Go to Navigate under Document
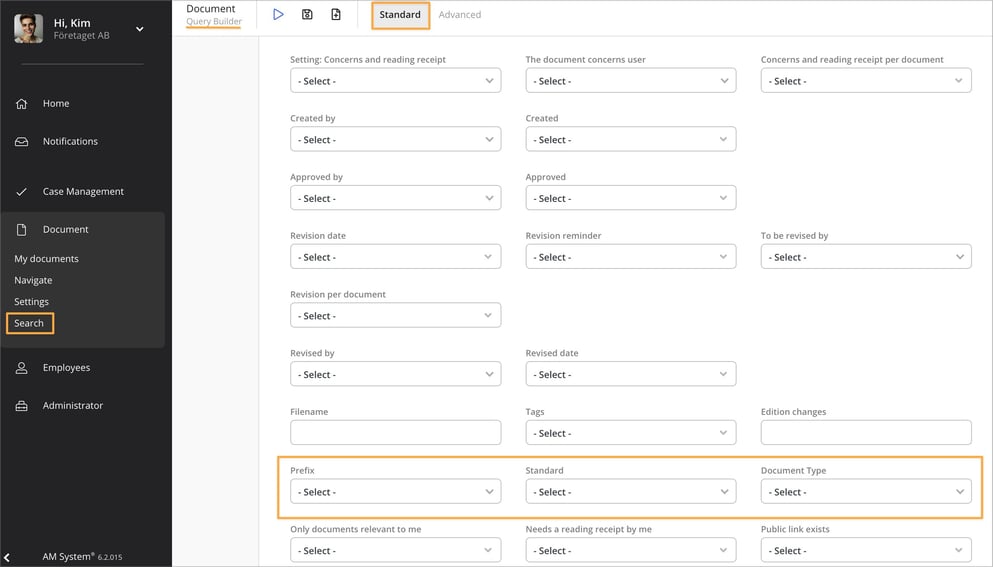The width and height of the screenshot is (993, 567). tap(33, 280)
